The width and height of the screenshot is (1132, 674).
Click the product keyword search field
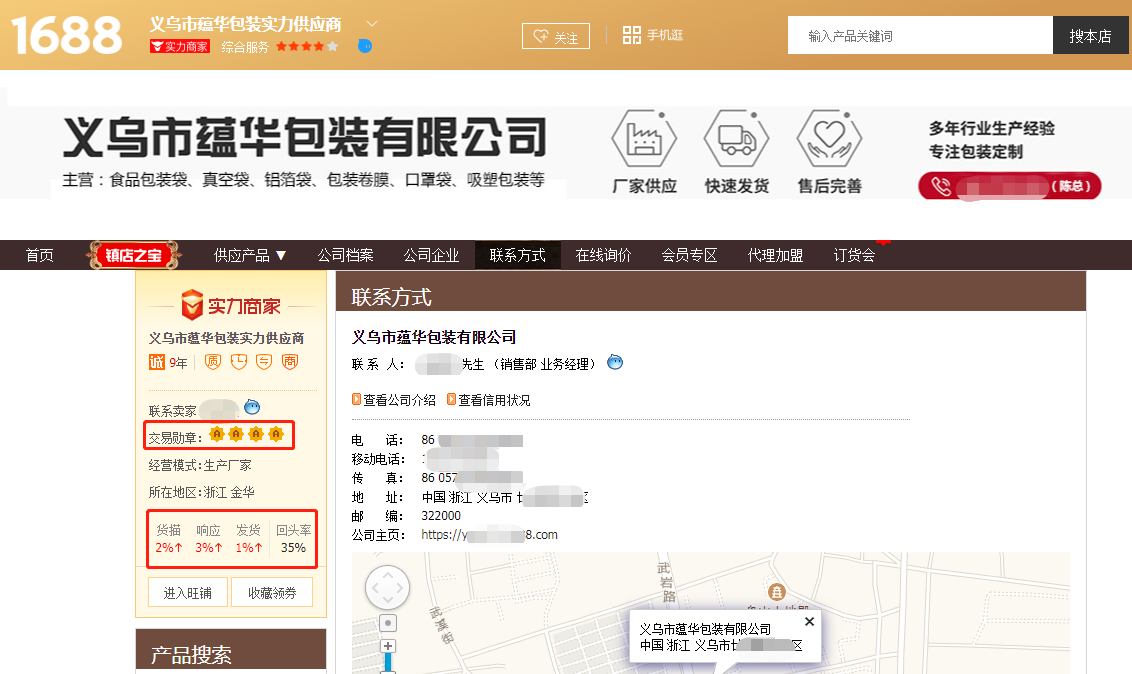[920, 35]
